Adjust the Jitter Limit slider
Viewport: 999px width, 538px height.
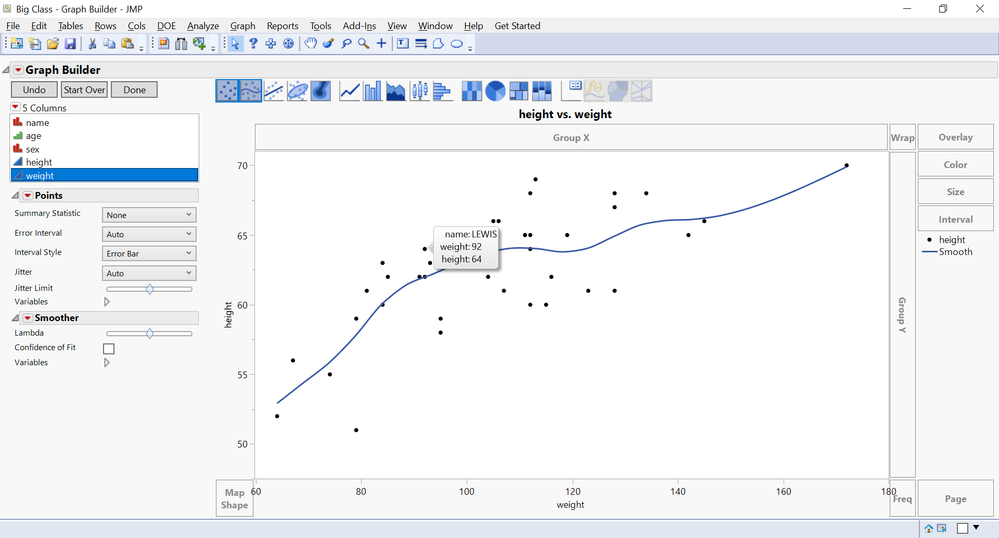point(149,289)
